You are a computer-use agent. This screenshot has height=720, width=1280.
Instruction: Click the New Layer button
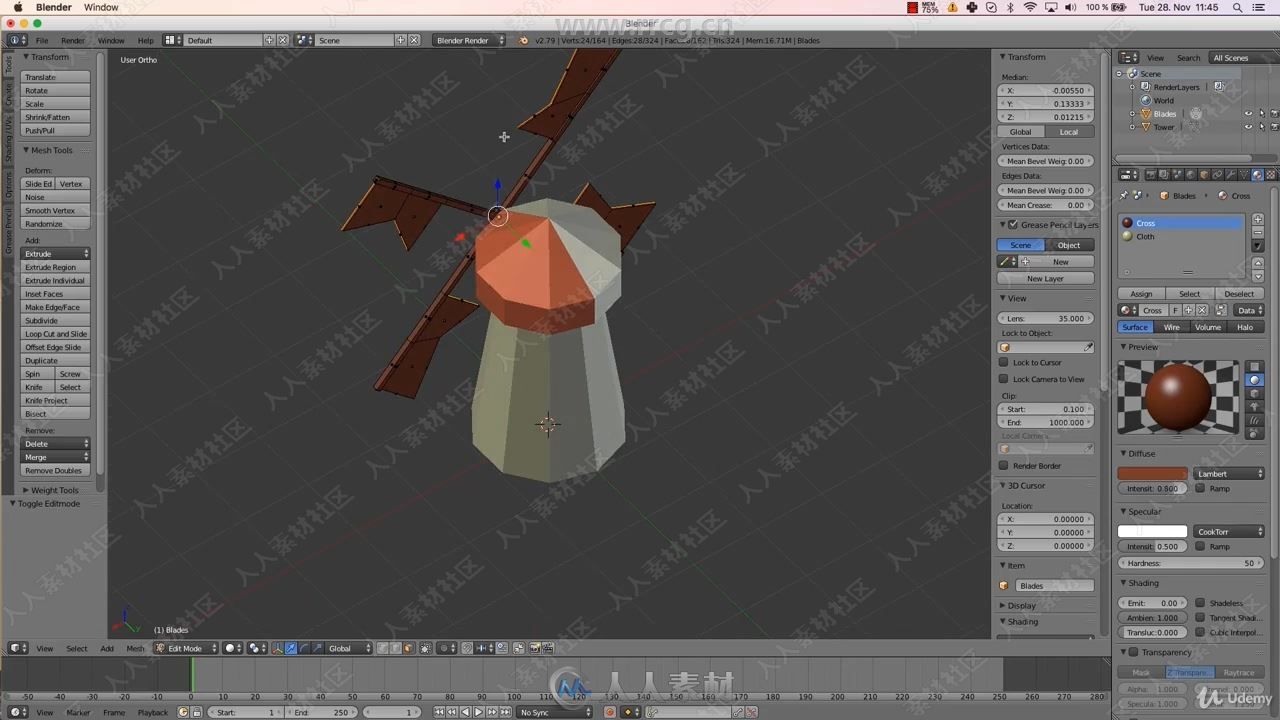[x=1045, y=278]
